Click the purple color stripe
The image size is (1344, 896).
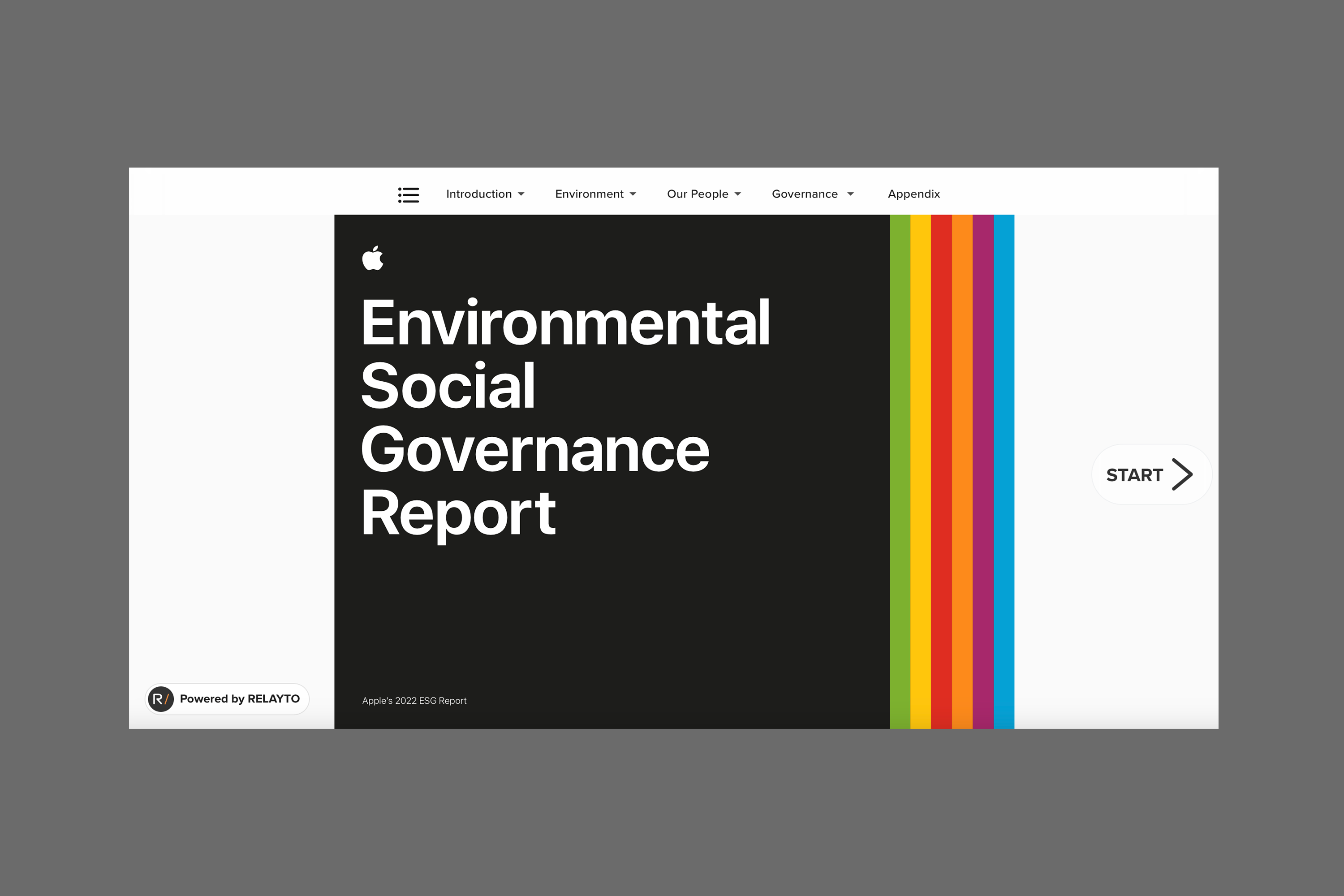click(x=983, y=471)
